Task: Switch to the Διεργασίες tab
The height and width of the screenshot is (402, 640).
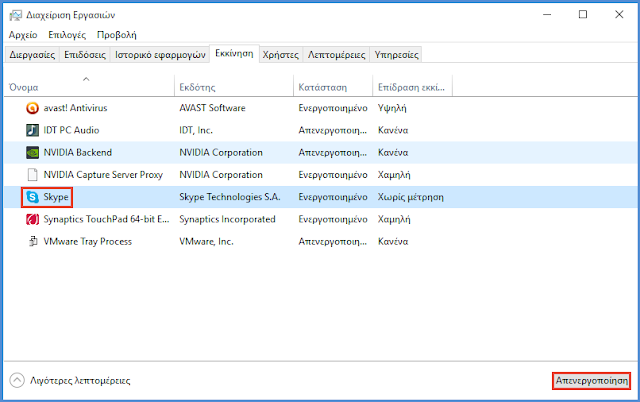Action: [32, 55]
